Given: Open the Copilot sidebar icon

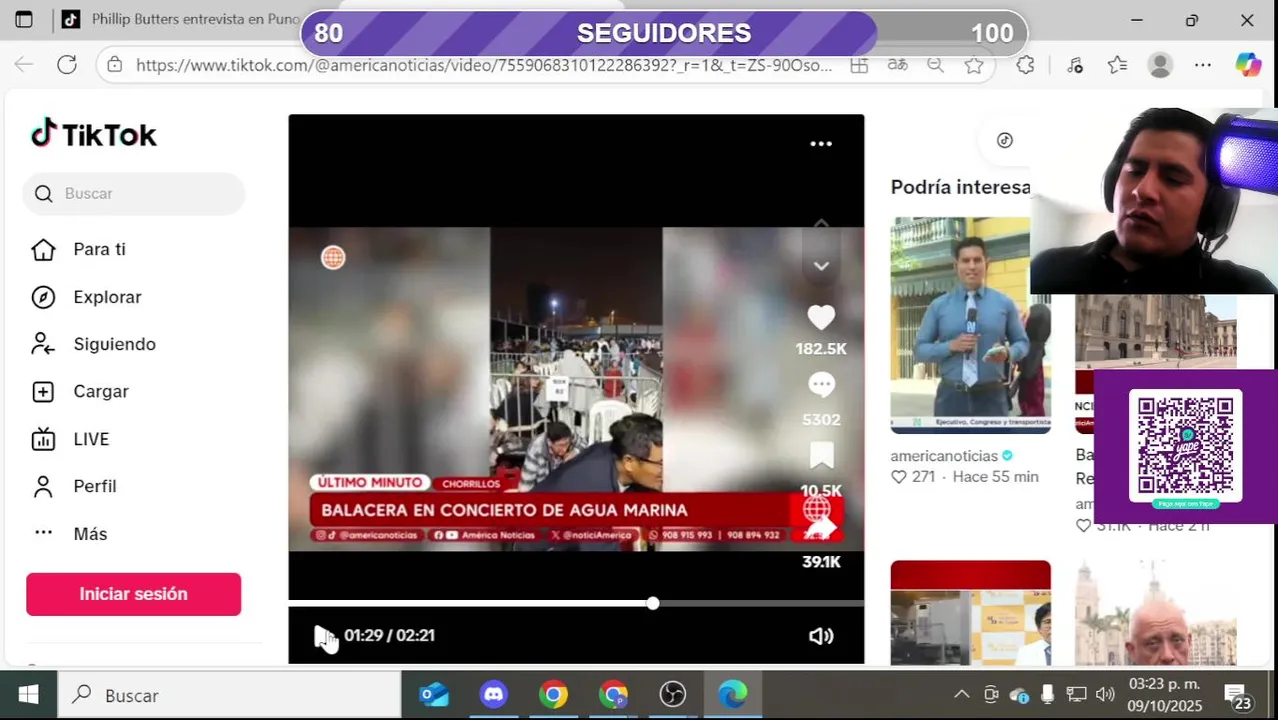Looking at the screenshot, I should click(1248, 65).
